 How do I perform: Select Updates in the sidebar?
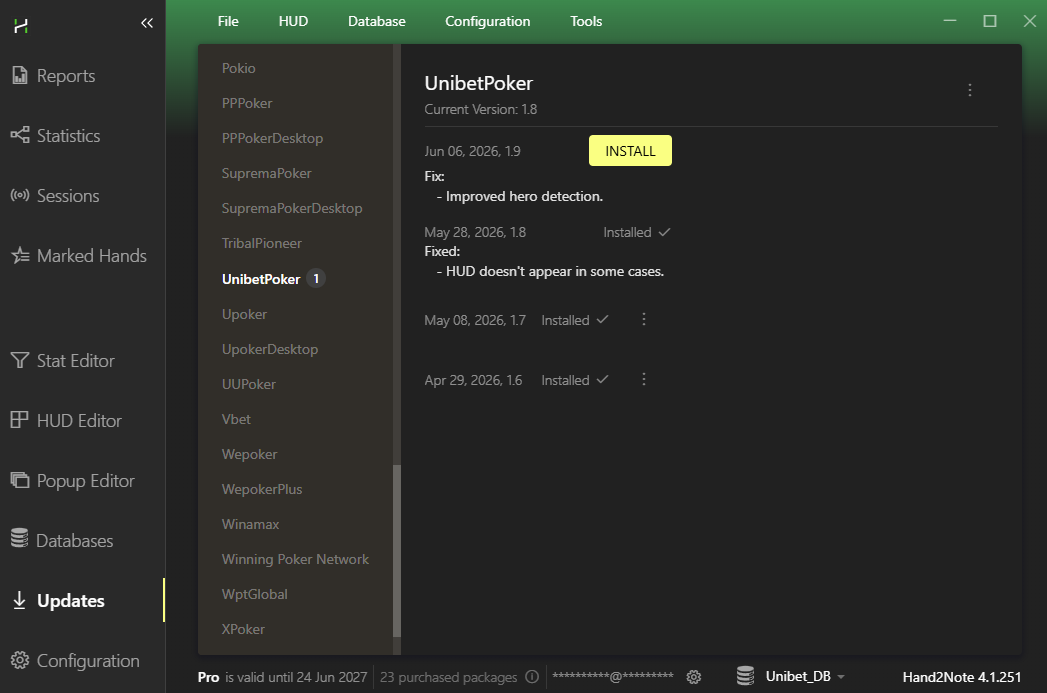click(x=58, y=600)
